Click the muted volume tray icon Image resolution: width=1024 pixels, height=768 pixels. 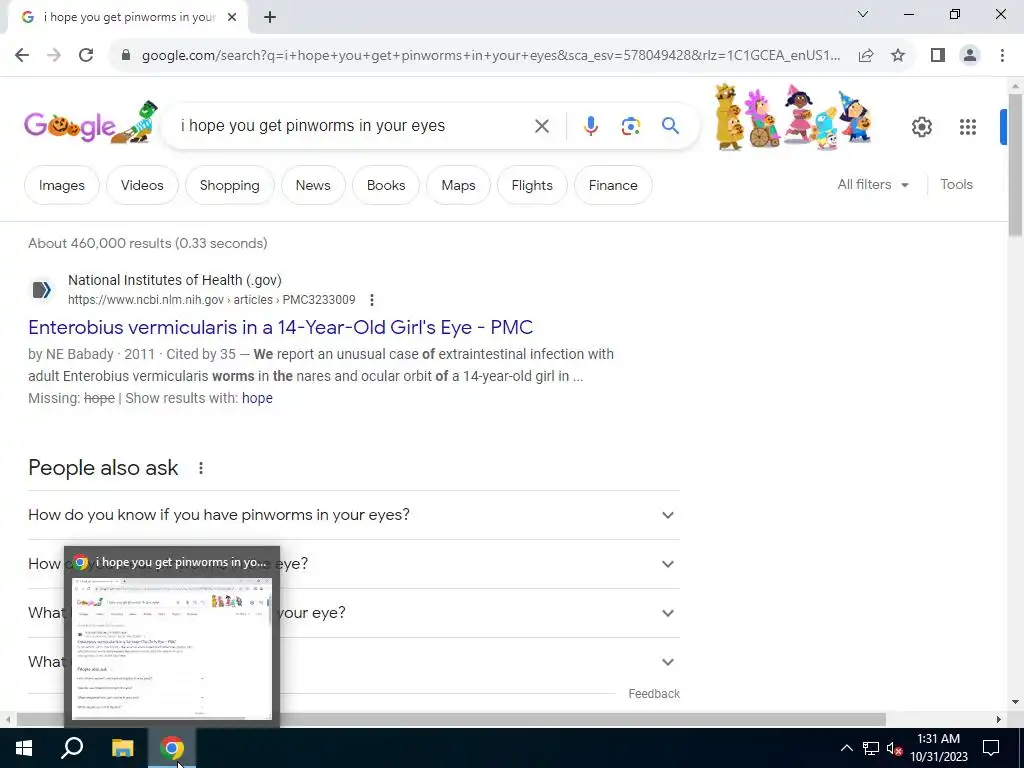pyautogui.click(x=895, y=748)
